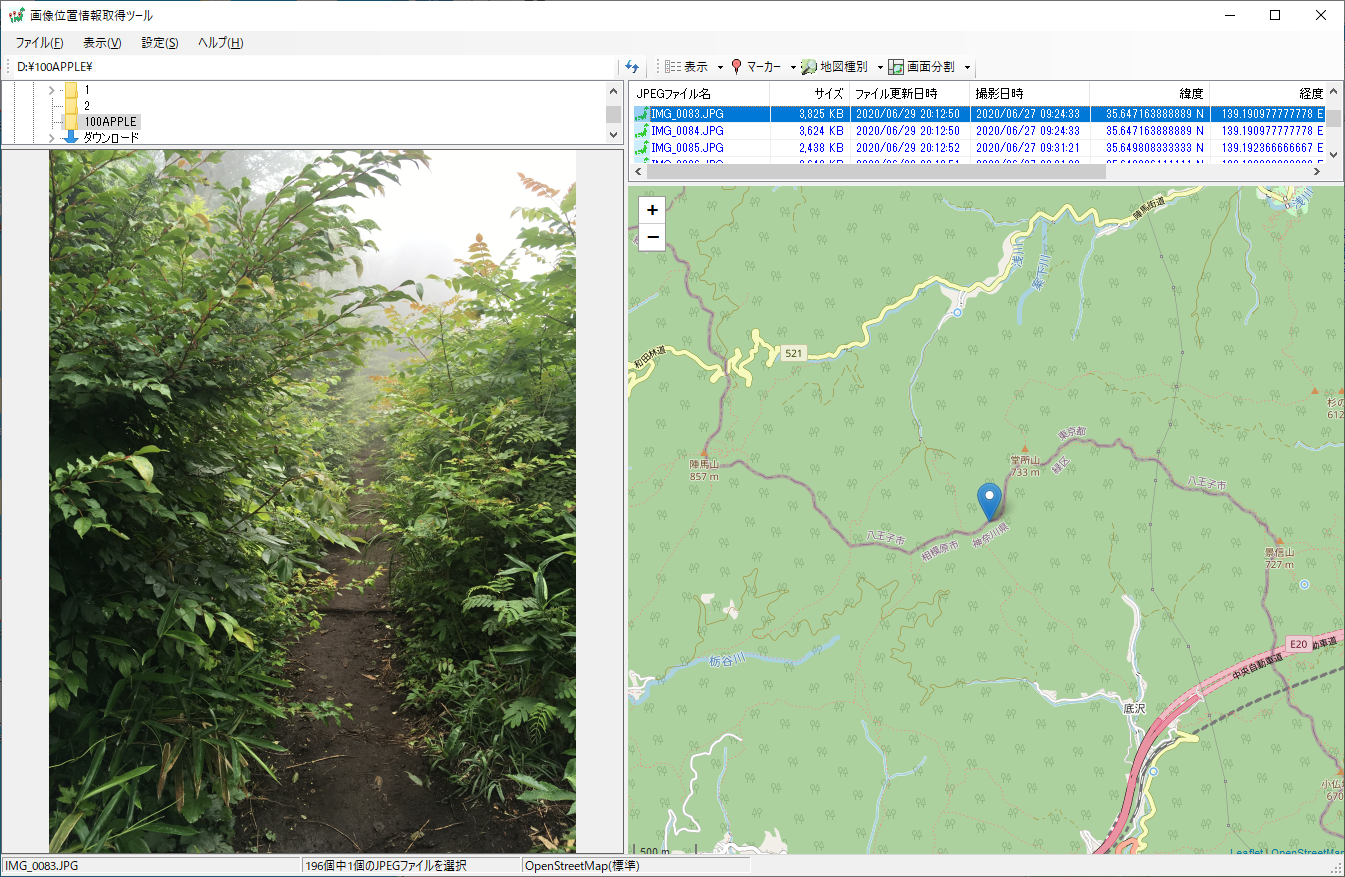Screen dimensions: 1345x877
Task: Sort by ファイル更新日時 column header
Action: [x=910, y=94]
